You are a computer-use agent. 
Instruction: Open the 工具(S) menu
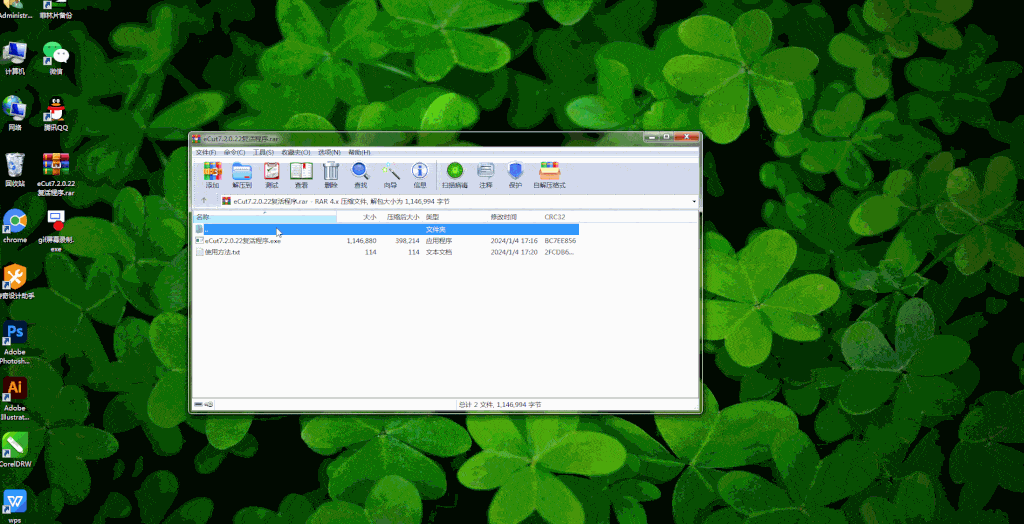click(263, 152)
